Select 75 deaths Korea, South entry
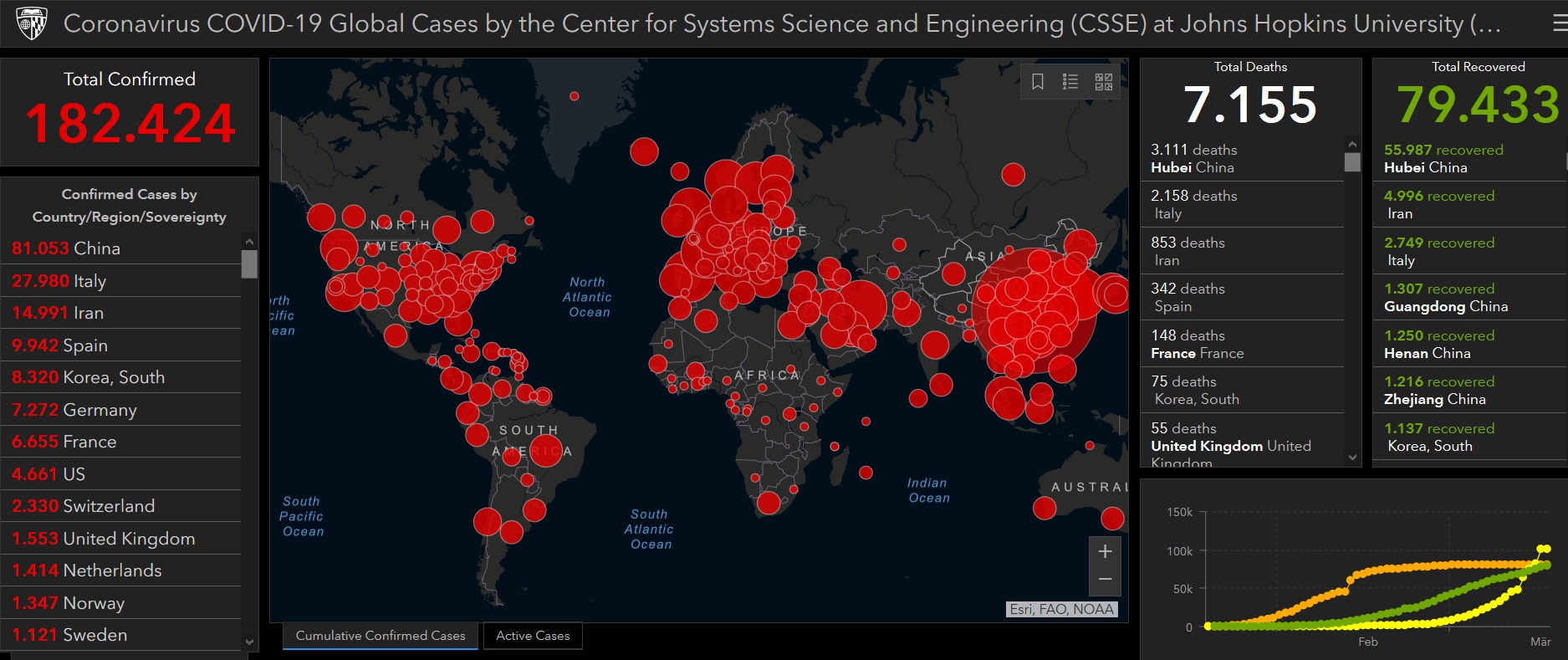Screen dimensions: 1568x660 [x=1243, y=390]
